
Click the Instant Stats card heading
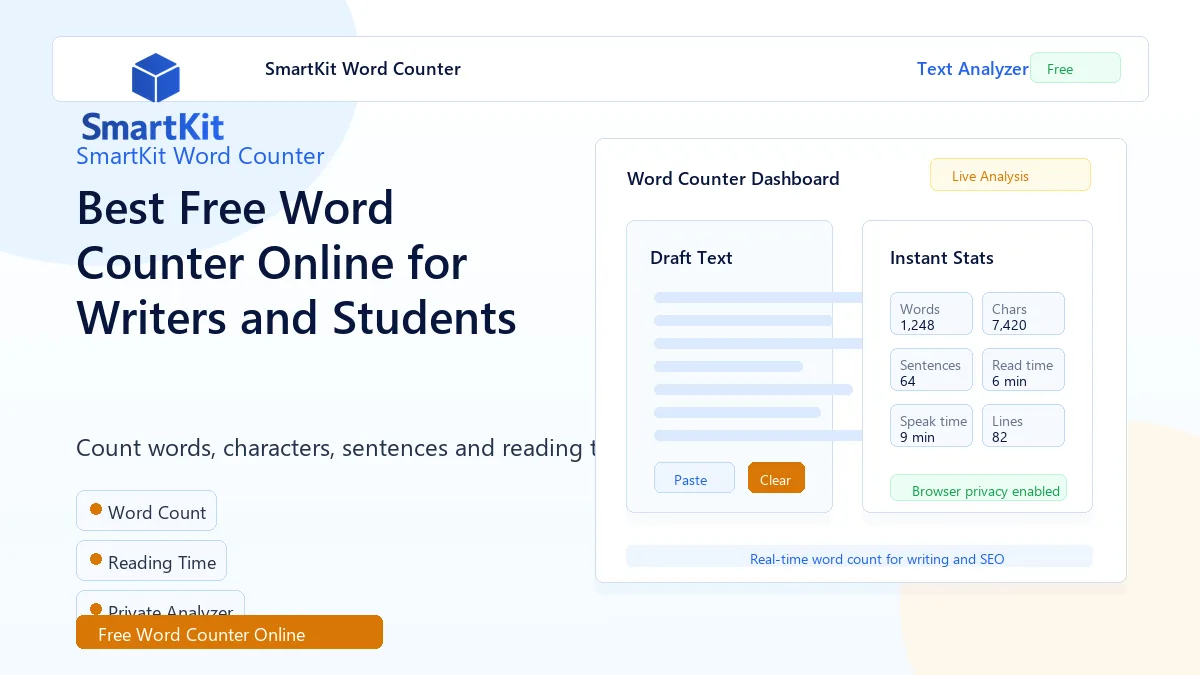942,257
